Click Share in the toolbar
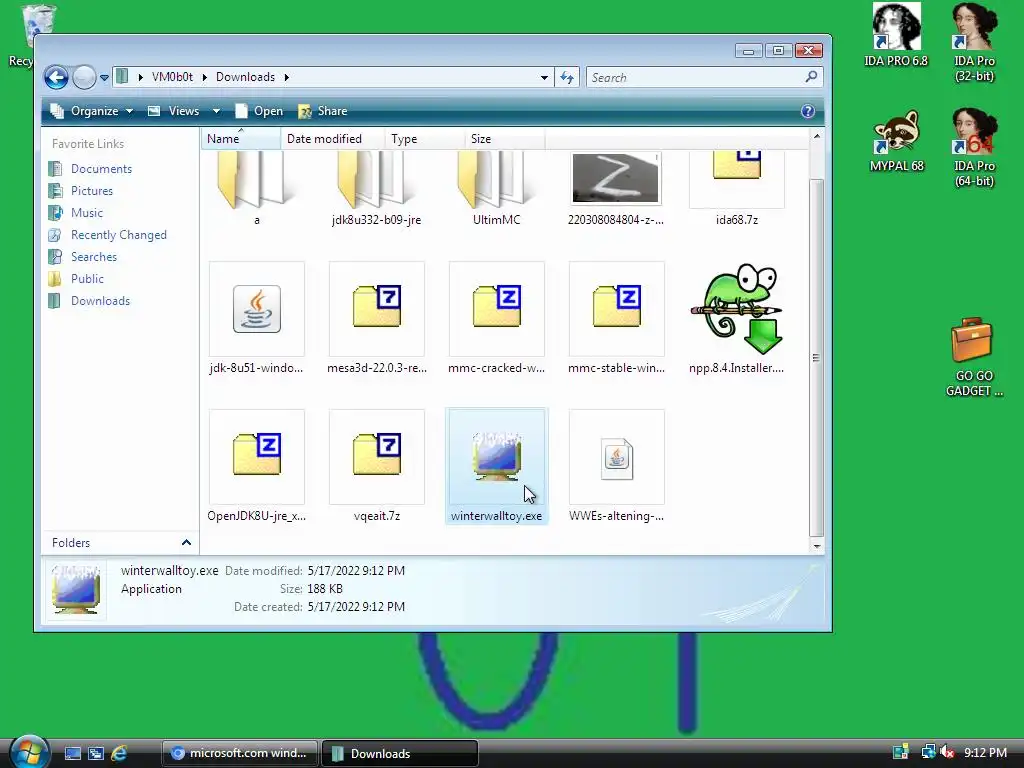 (x=323, y=111)
